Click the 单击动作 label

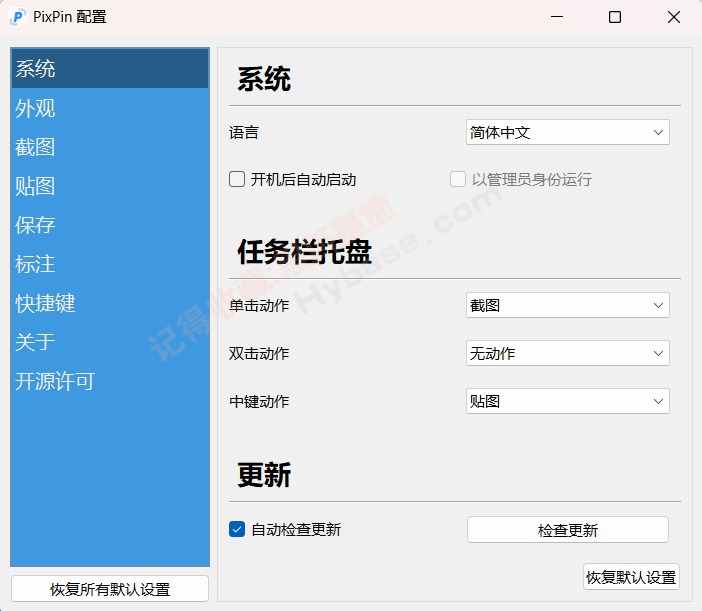[259, 306]
